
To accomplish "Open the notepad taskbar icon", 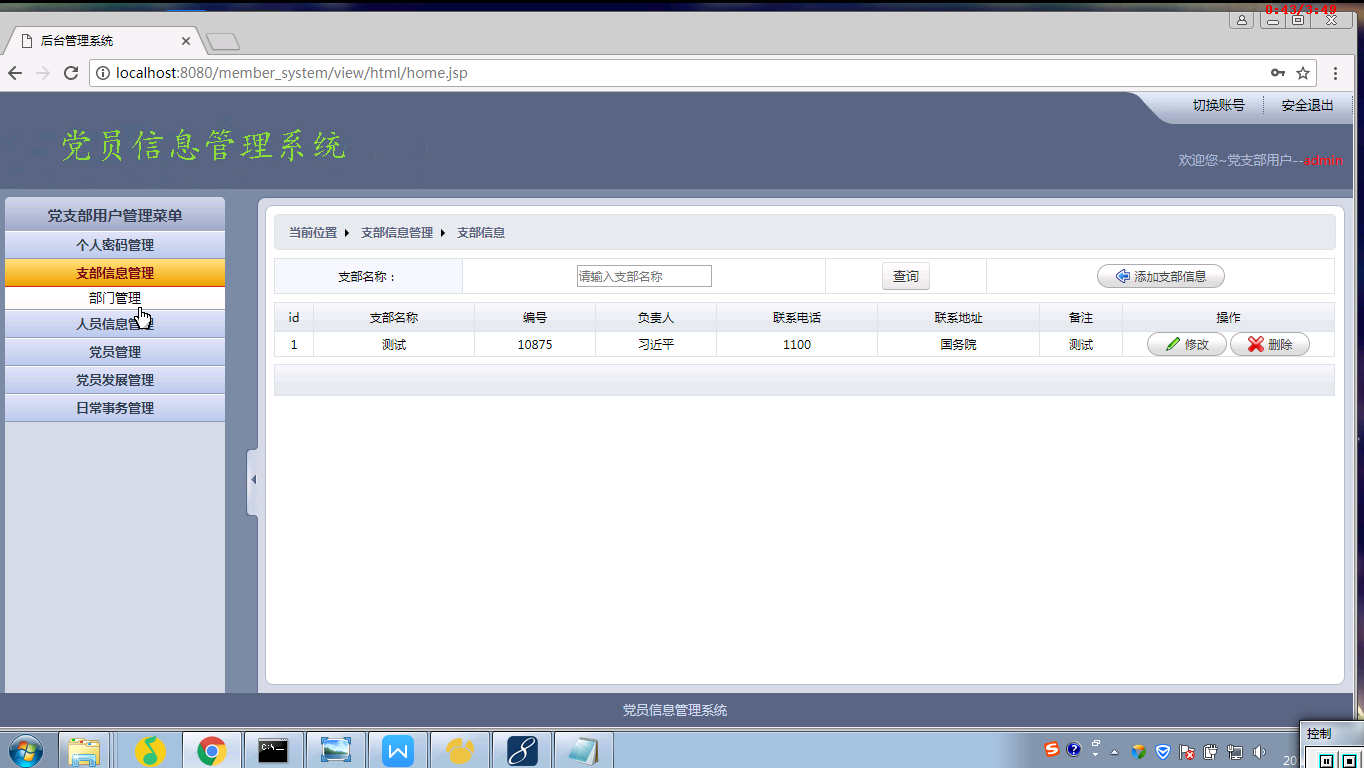I will click(x=583, y=750).
